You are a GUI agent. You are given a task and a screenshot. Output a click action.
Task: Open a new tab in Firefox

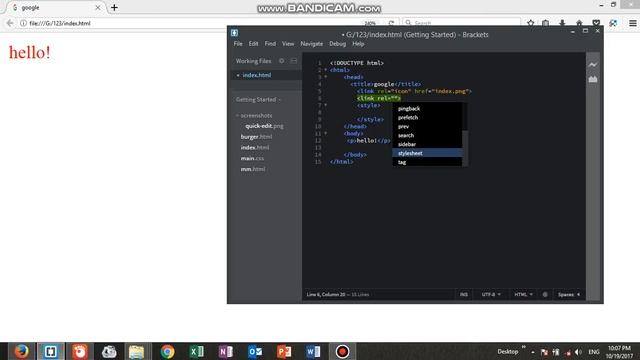click(x=114, y=7)
